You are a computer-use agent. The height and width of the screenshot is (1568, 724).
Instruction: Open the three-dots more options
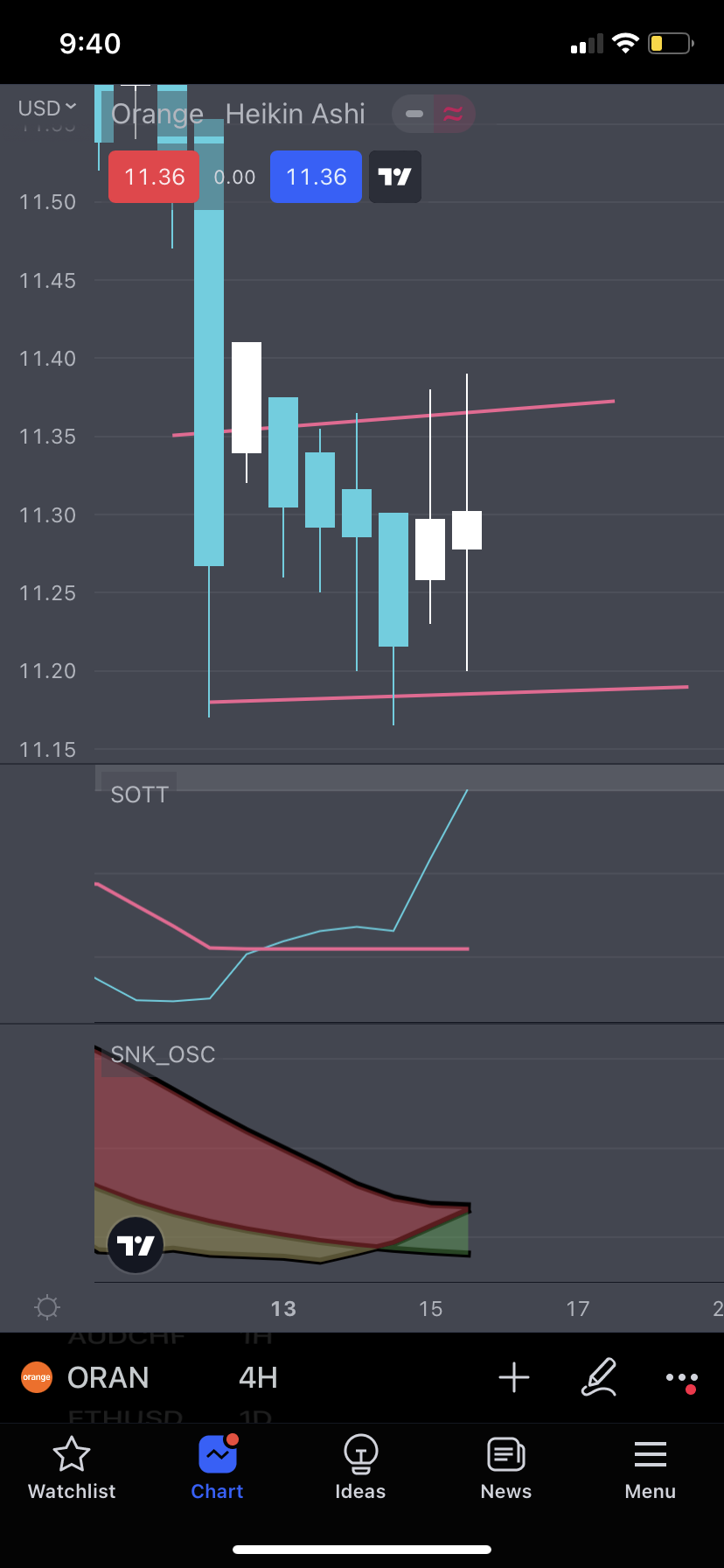click(x=681, y=1377)
